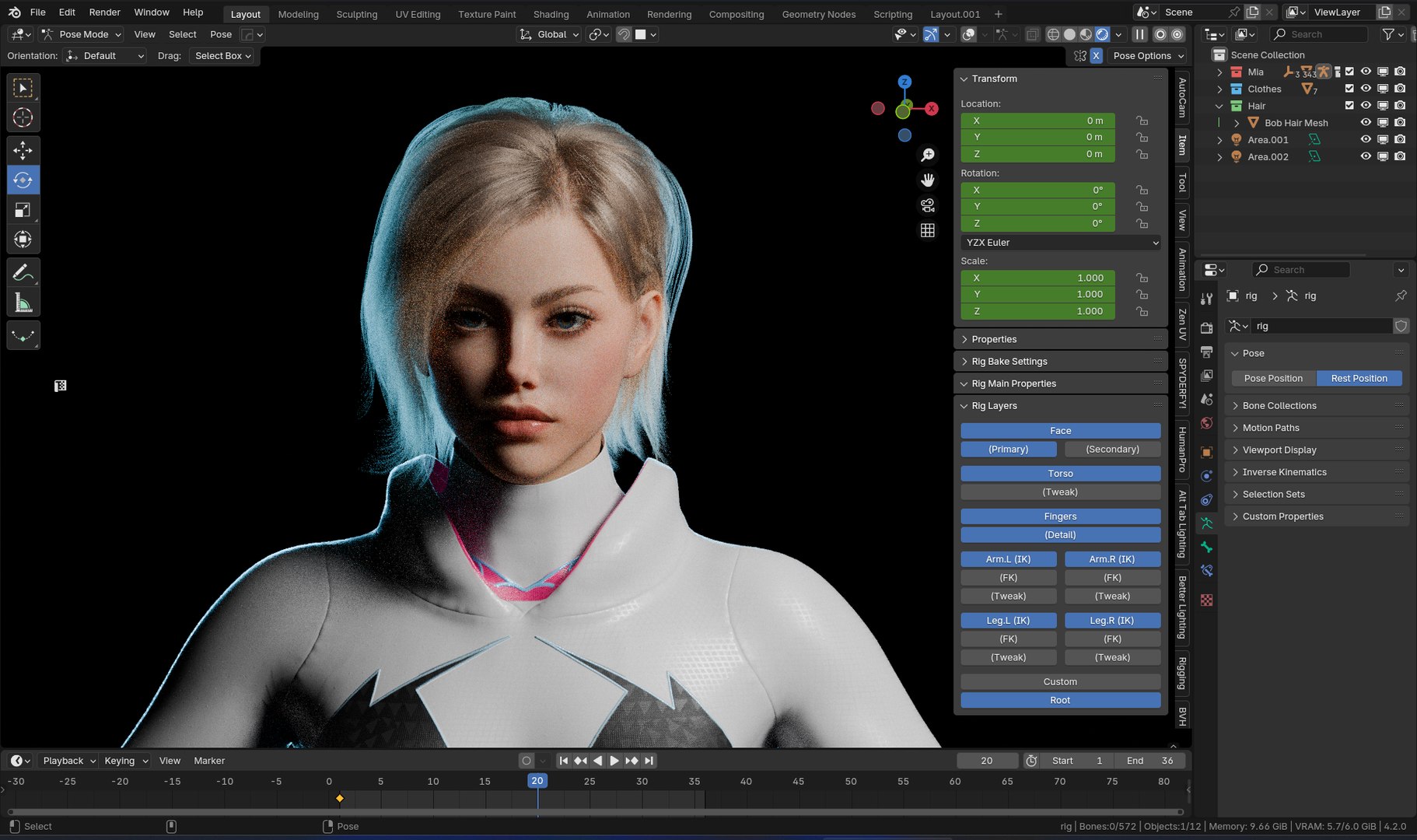This screenshot has height=840, width=1417.
Task: Click the Rest Position button
Action: click(1359, 379)
